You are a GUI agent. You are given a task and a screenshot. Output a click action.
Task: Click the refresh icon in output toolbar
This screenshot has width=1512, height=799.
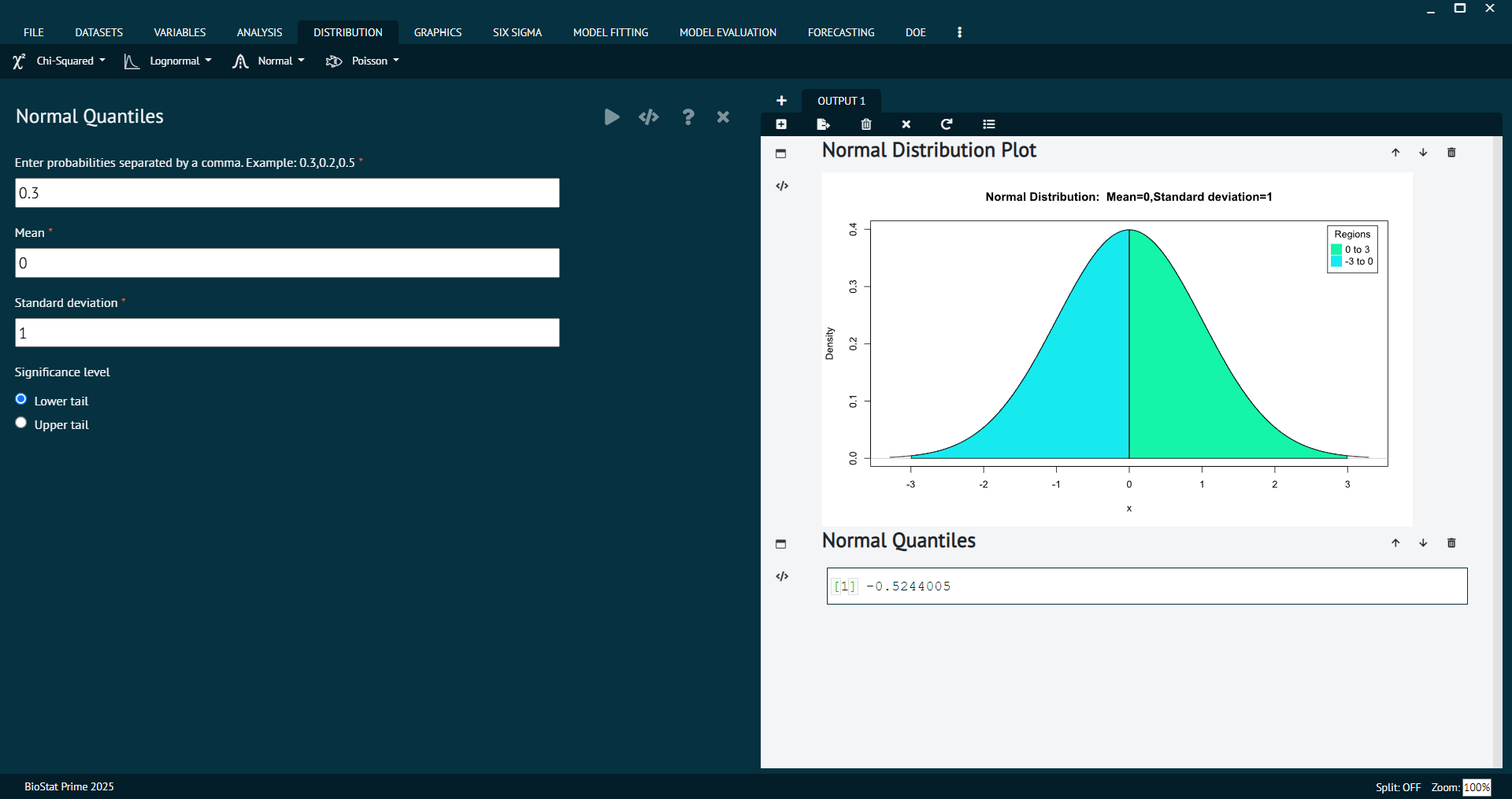(x=947, y=124)
